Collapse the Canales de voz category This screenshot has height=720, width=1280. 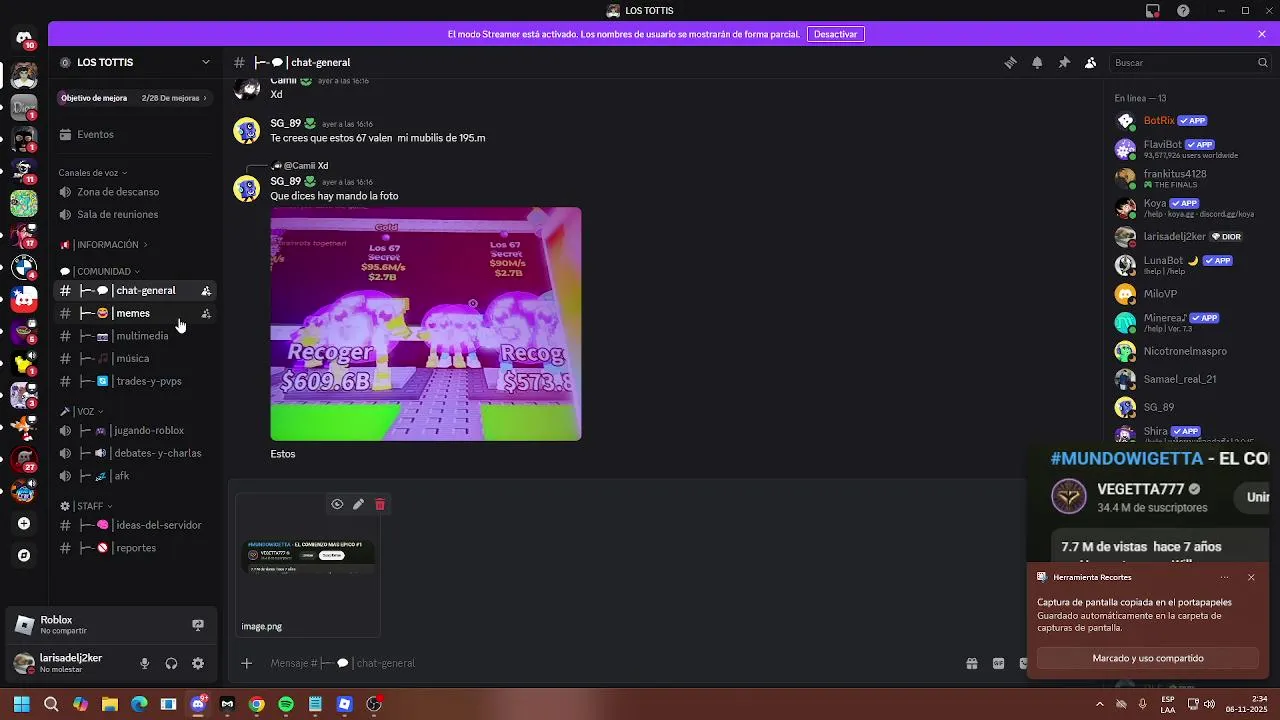93,173
